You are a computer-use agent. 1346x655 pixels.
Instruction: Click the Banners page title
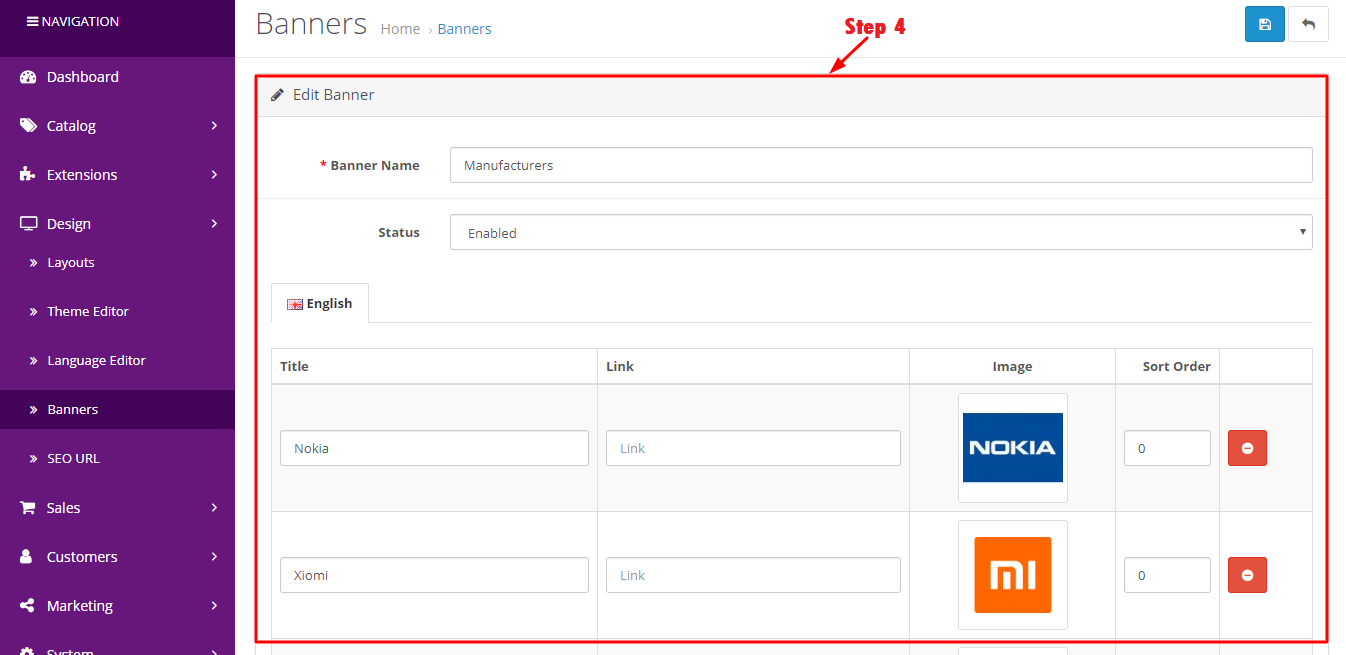[x=311, y=23]
